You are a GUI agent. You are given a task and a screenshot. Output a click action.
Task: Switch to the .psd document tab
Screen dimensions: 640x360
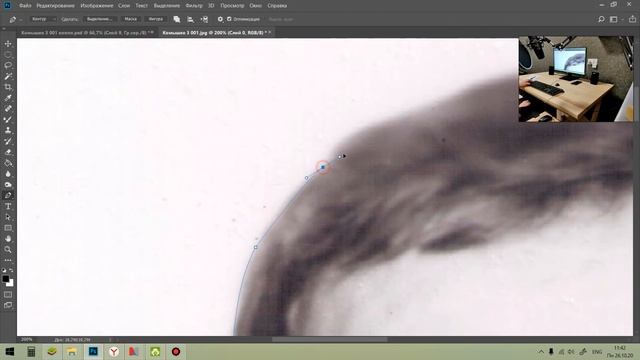(x=87, y=32)
